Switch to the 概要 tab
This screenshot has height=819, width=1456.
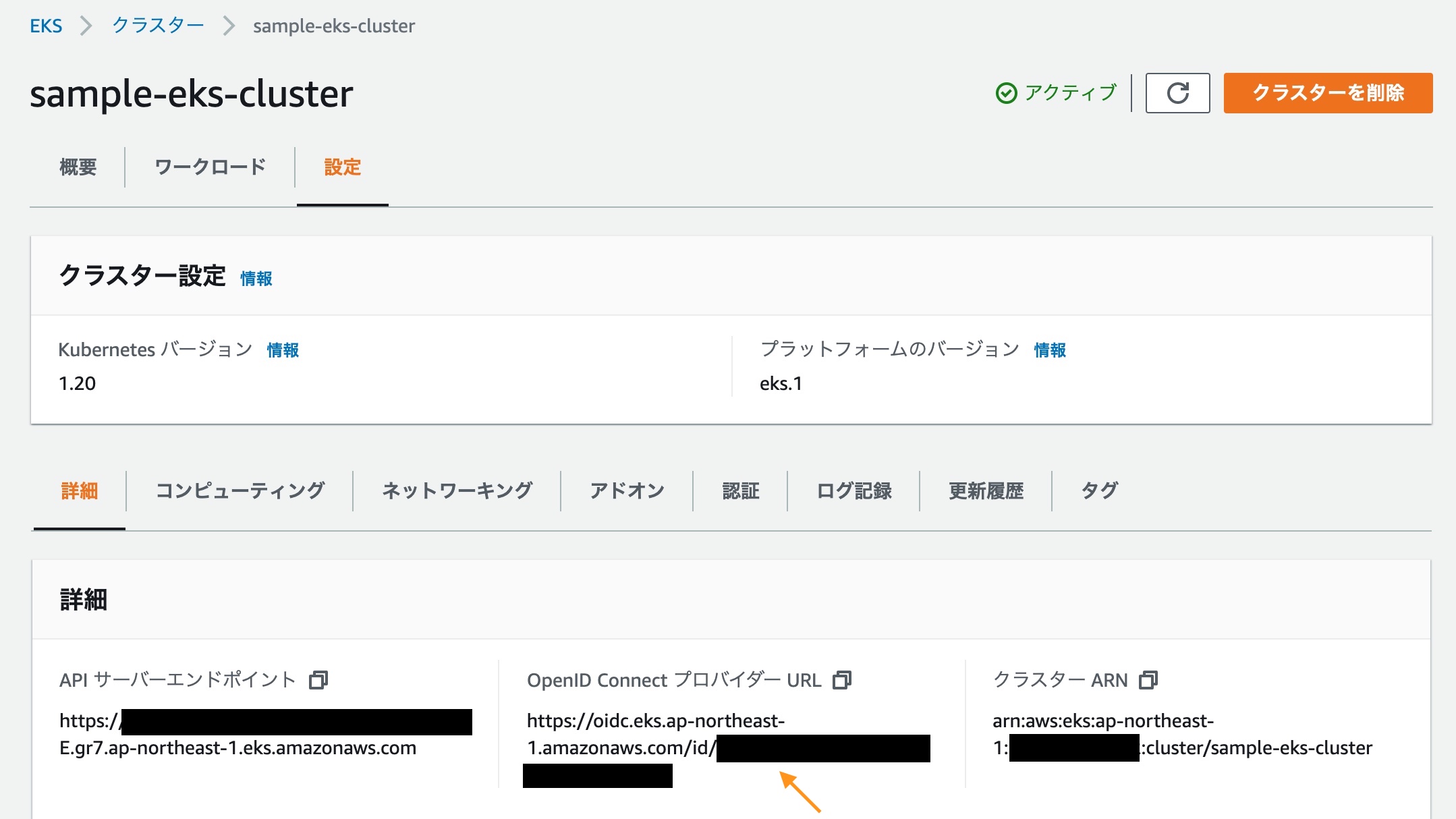(78, 167)
